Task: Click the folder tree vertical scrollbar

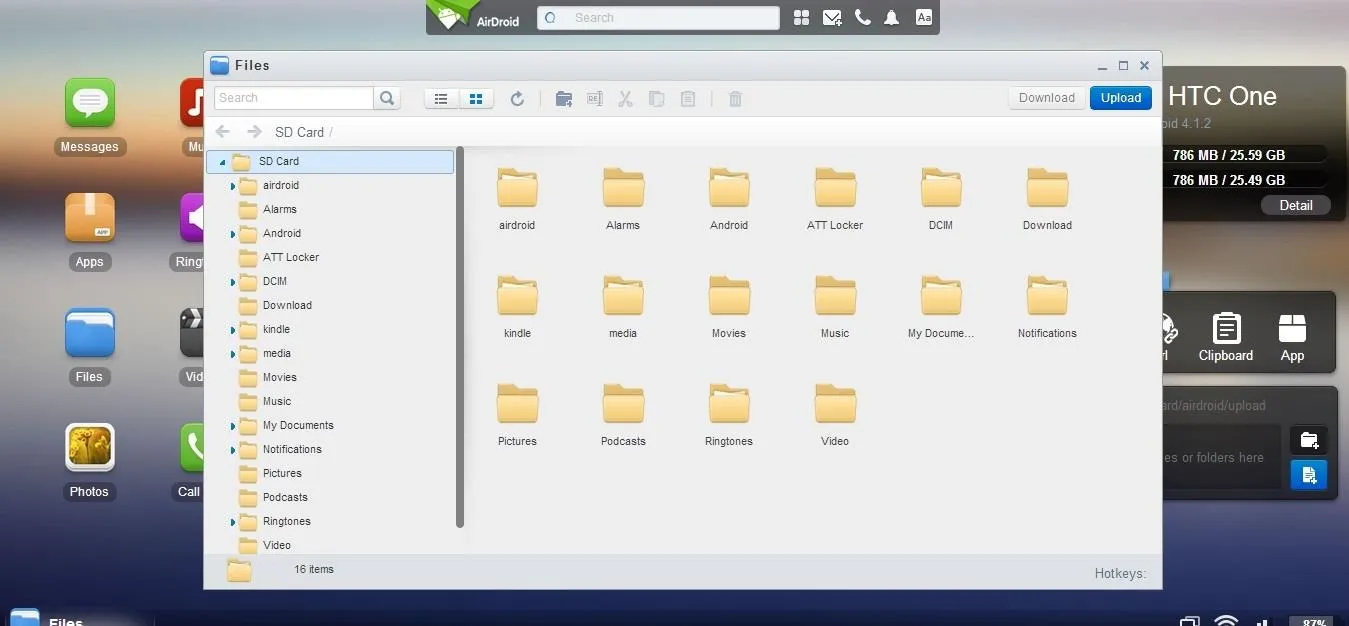Action: coord(460,338)
